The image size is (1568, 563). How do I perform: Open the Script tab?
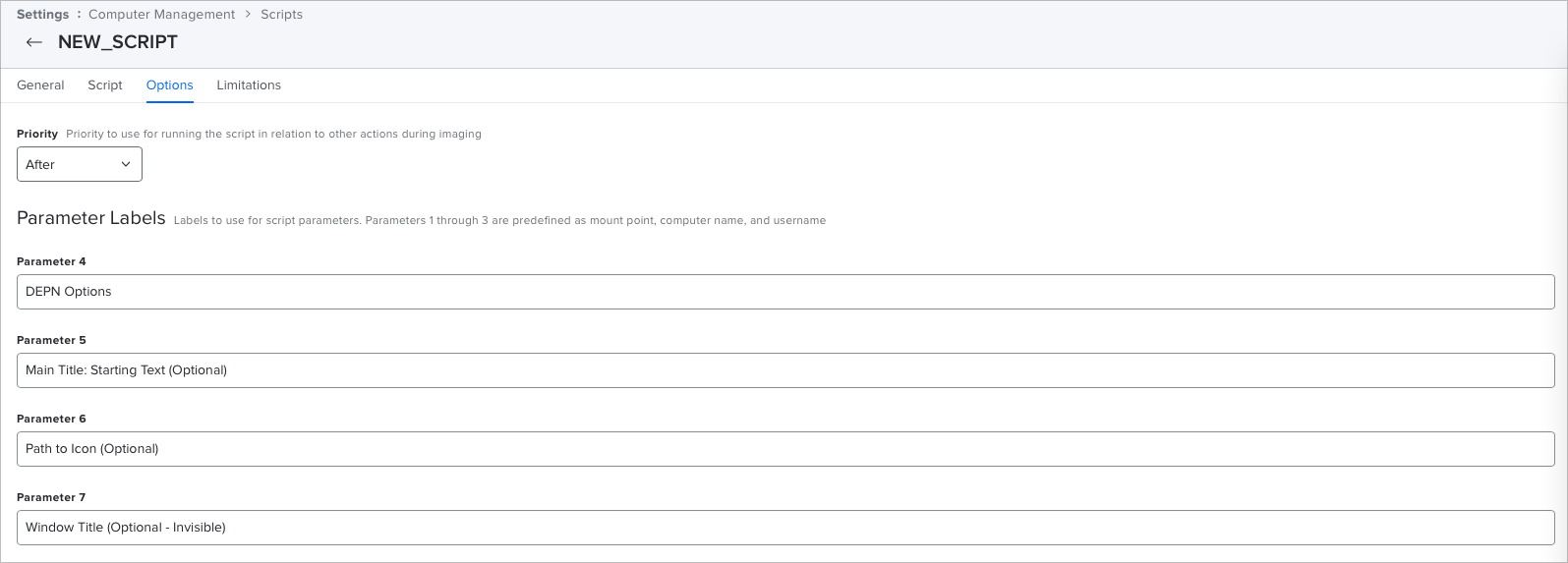[105, 85]
